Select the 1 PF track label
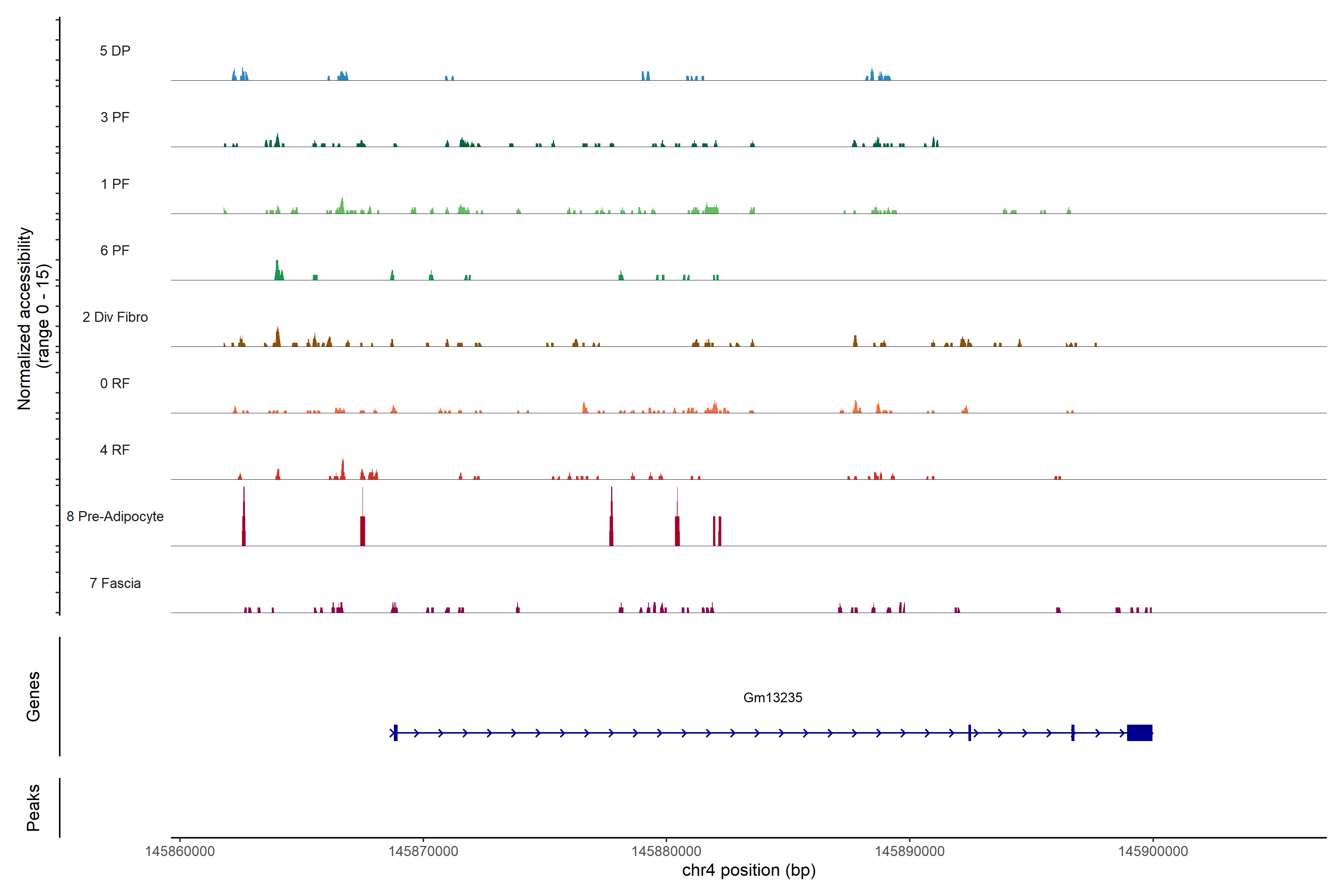Viewport: 1344px width, 896px height. (x=115, y=184)
